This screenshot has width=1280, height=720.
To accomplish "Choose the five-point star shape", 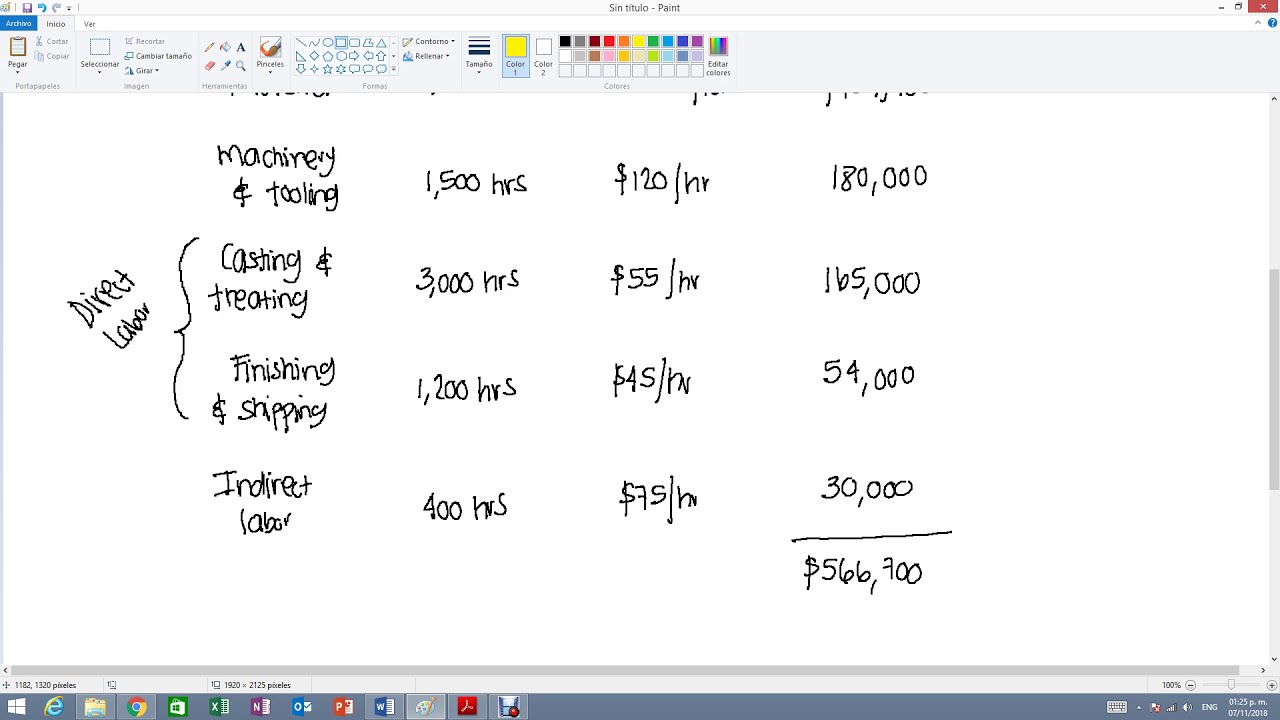I will tap(327, 69).
